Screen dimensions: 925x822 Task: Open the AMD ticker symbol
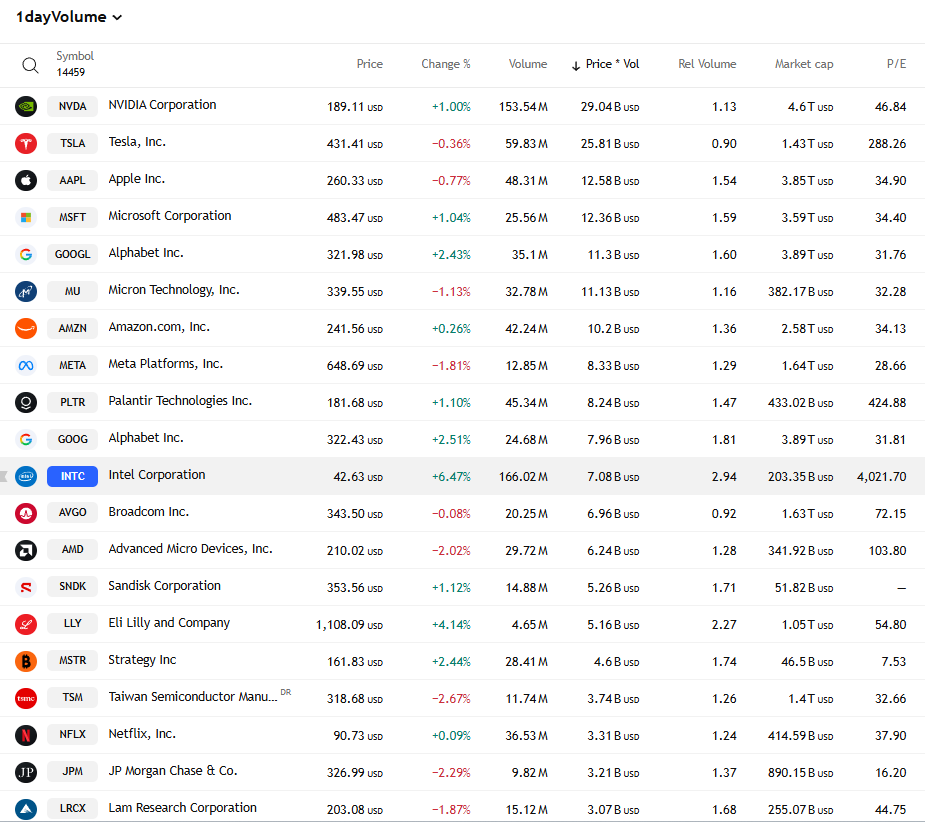coord(73,550)
